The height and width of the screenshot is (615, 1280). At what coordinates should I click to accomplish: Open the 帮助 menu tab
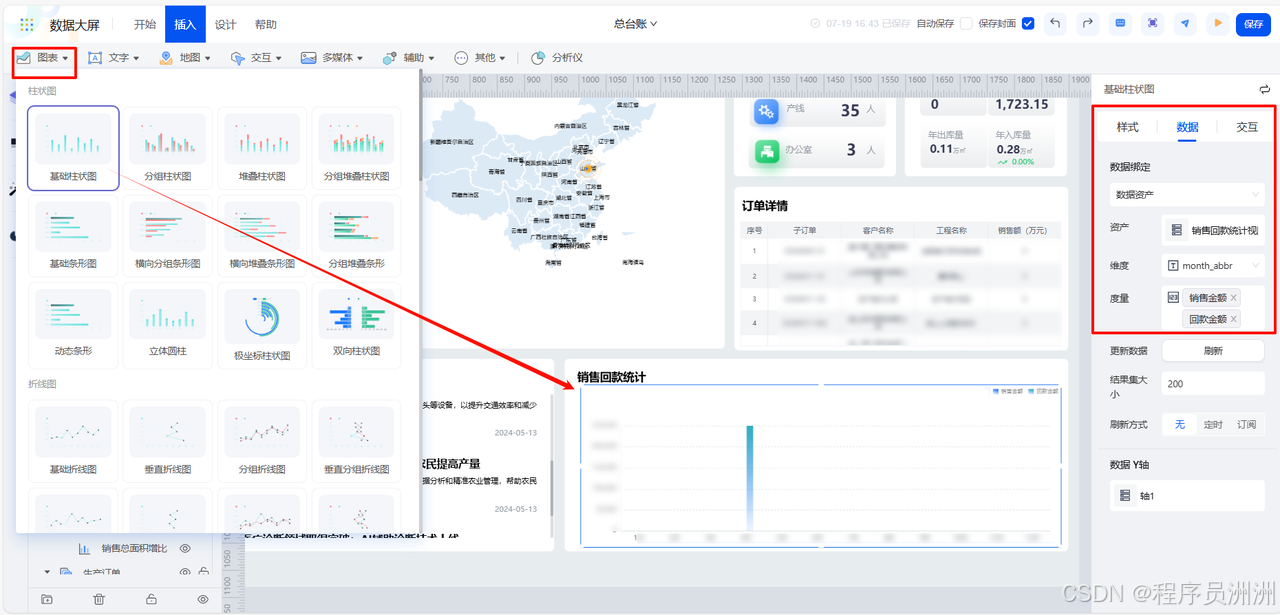click(x=266, y=25)
